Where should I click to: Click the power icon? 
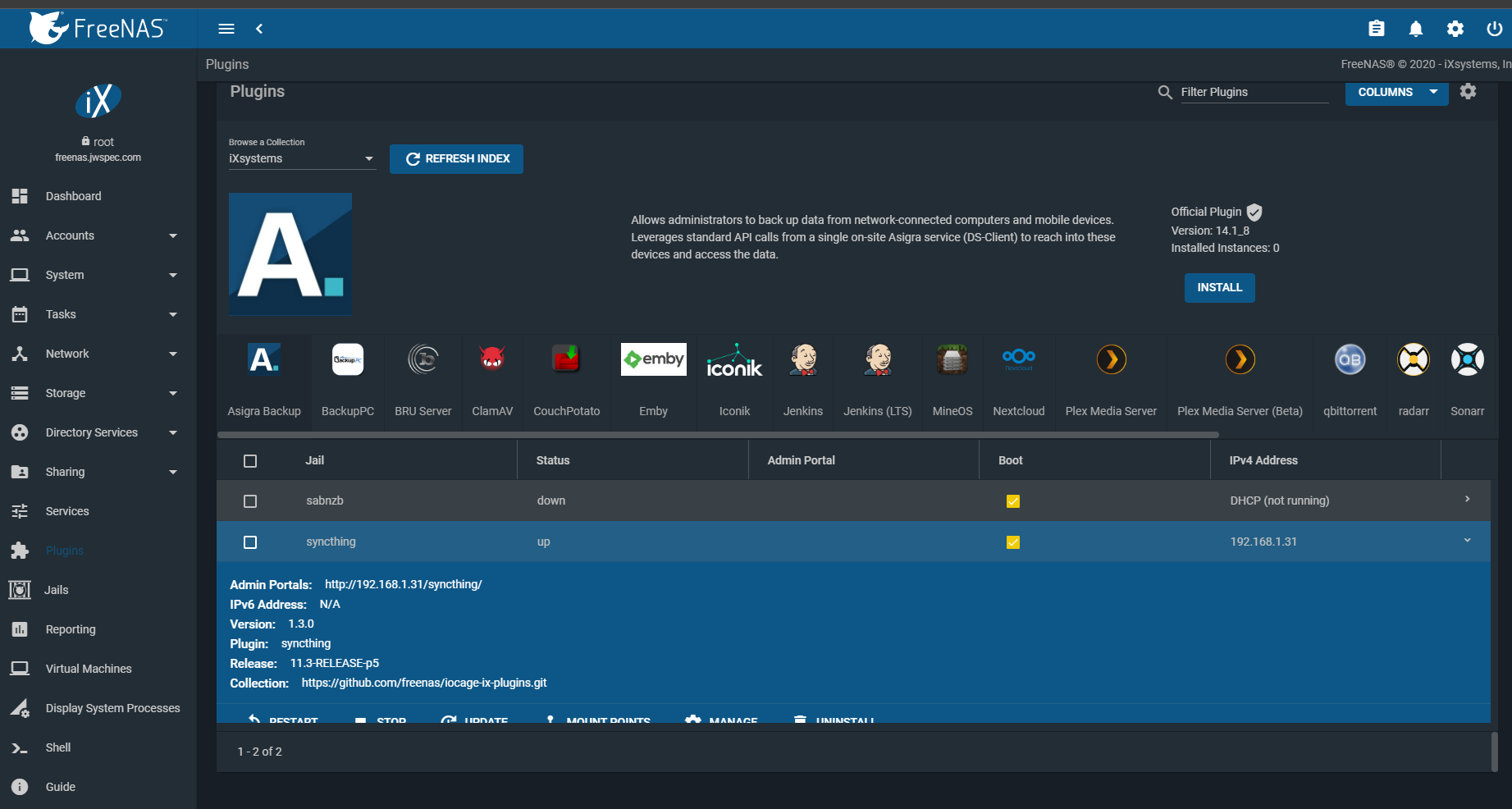point(1495,29)
